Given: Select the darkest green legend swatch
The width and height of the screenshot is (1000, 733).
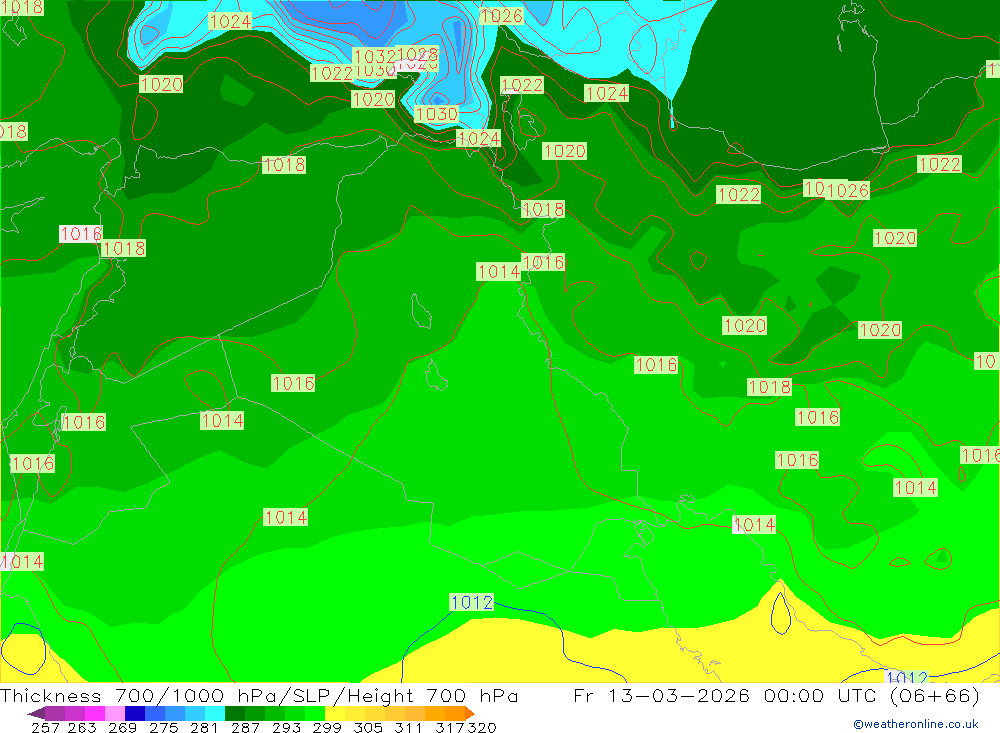Looking at the screenshot, I should [x=235, y=713].
